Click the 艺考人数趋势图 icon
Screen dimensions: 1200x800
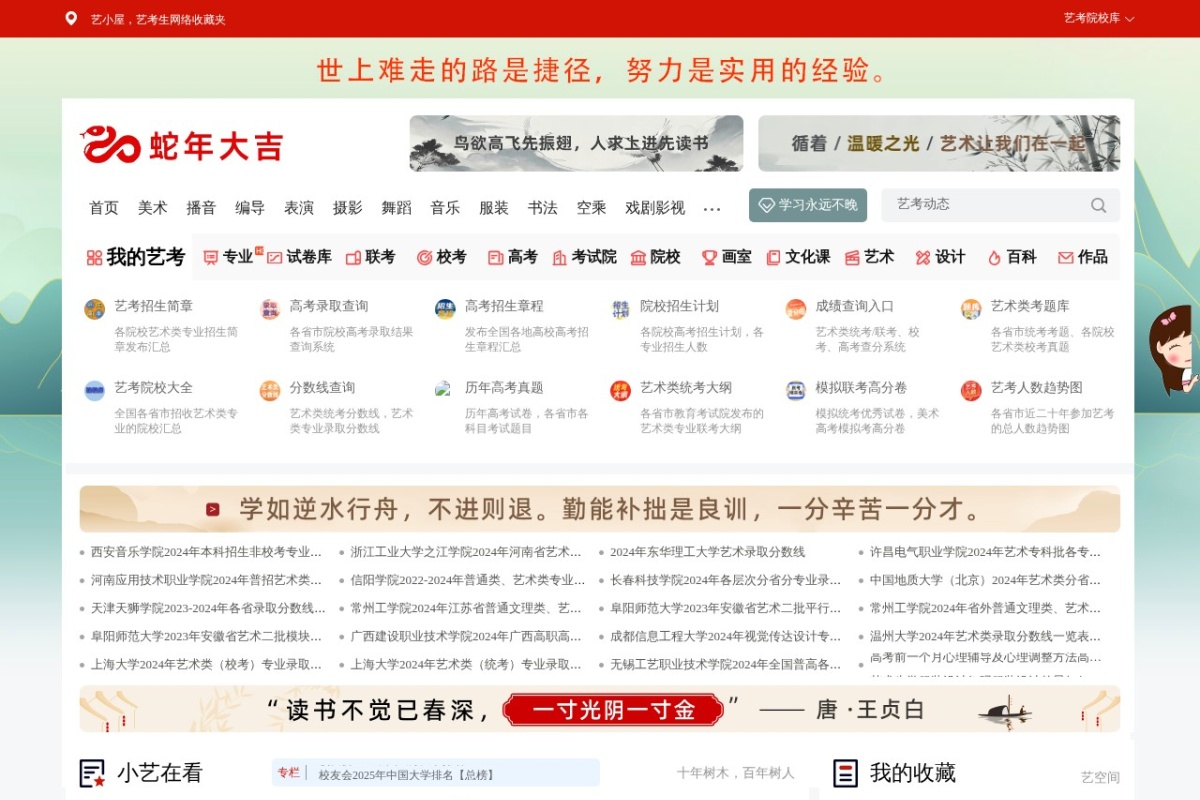click(x=971, y=391)
